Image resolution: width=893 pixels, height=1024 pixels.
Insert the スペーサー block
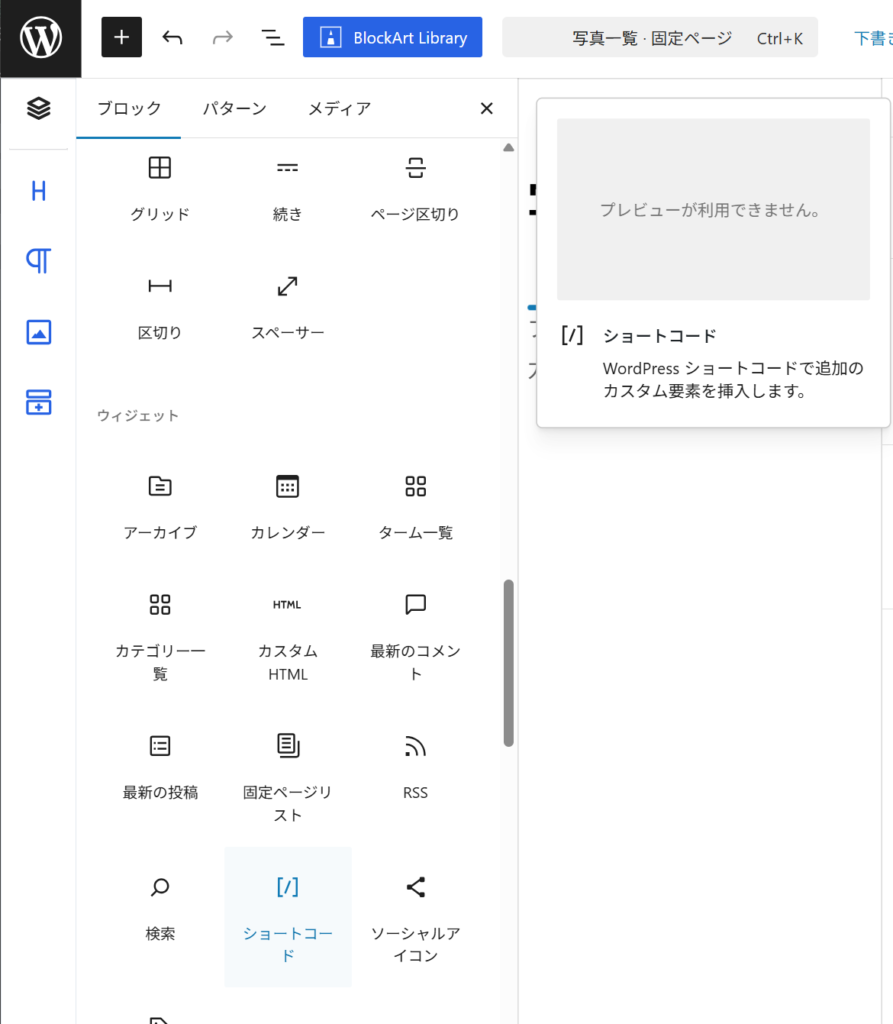point(287,308)
